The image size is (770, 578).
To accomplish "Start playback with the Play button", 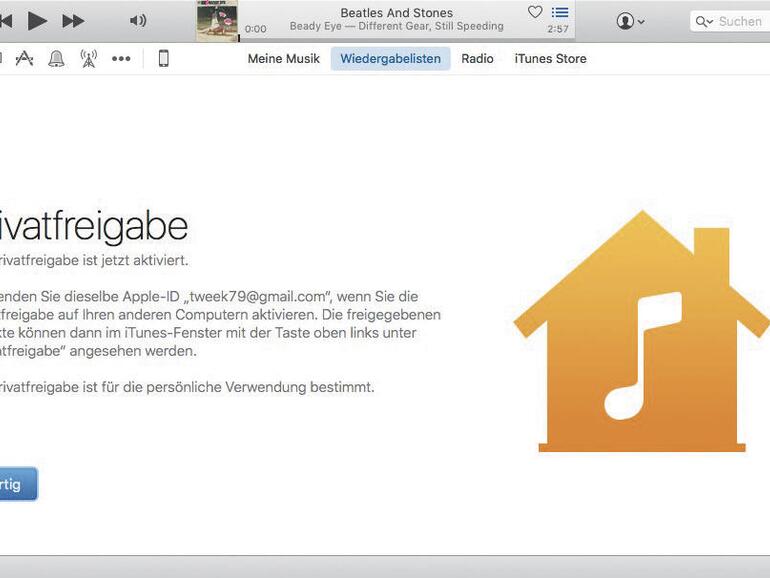I will point(37,21).
